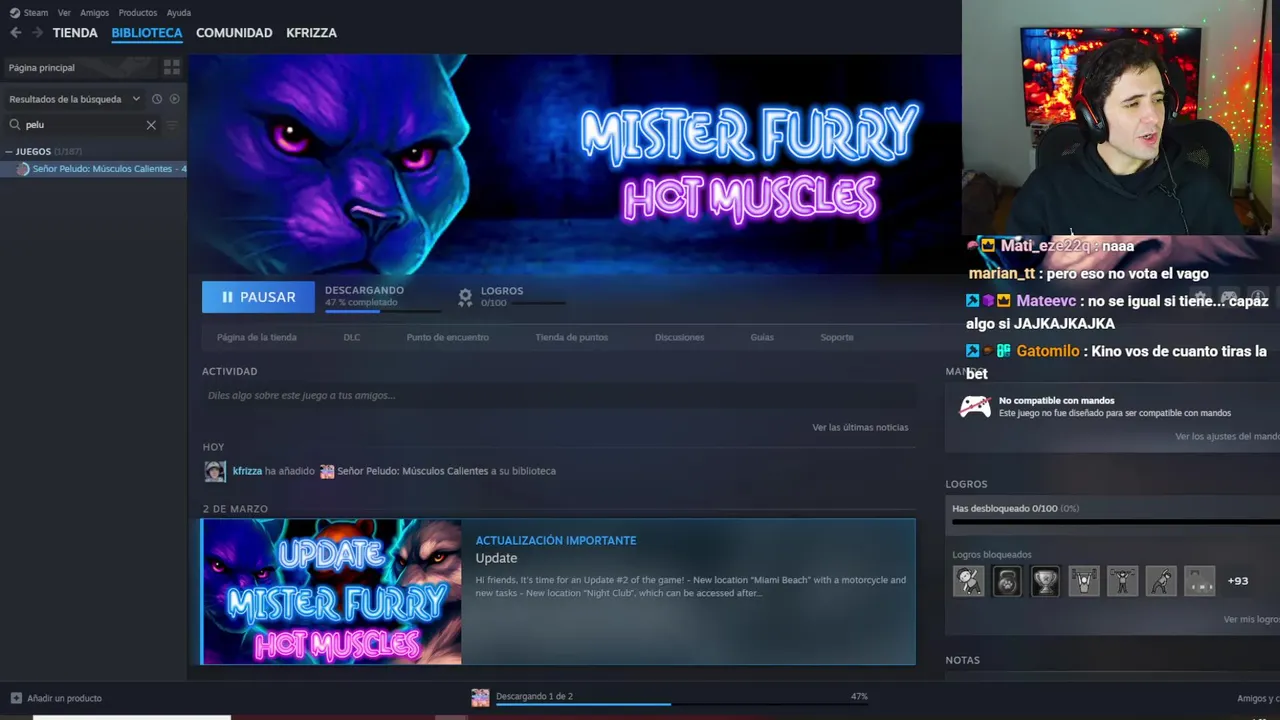Open the Steam menu

tap(36, 13)
